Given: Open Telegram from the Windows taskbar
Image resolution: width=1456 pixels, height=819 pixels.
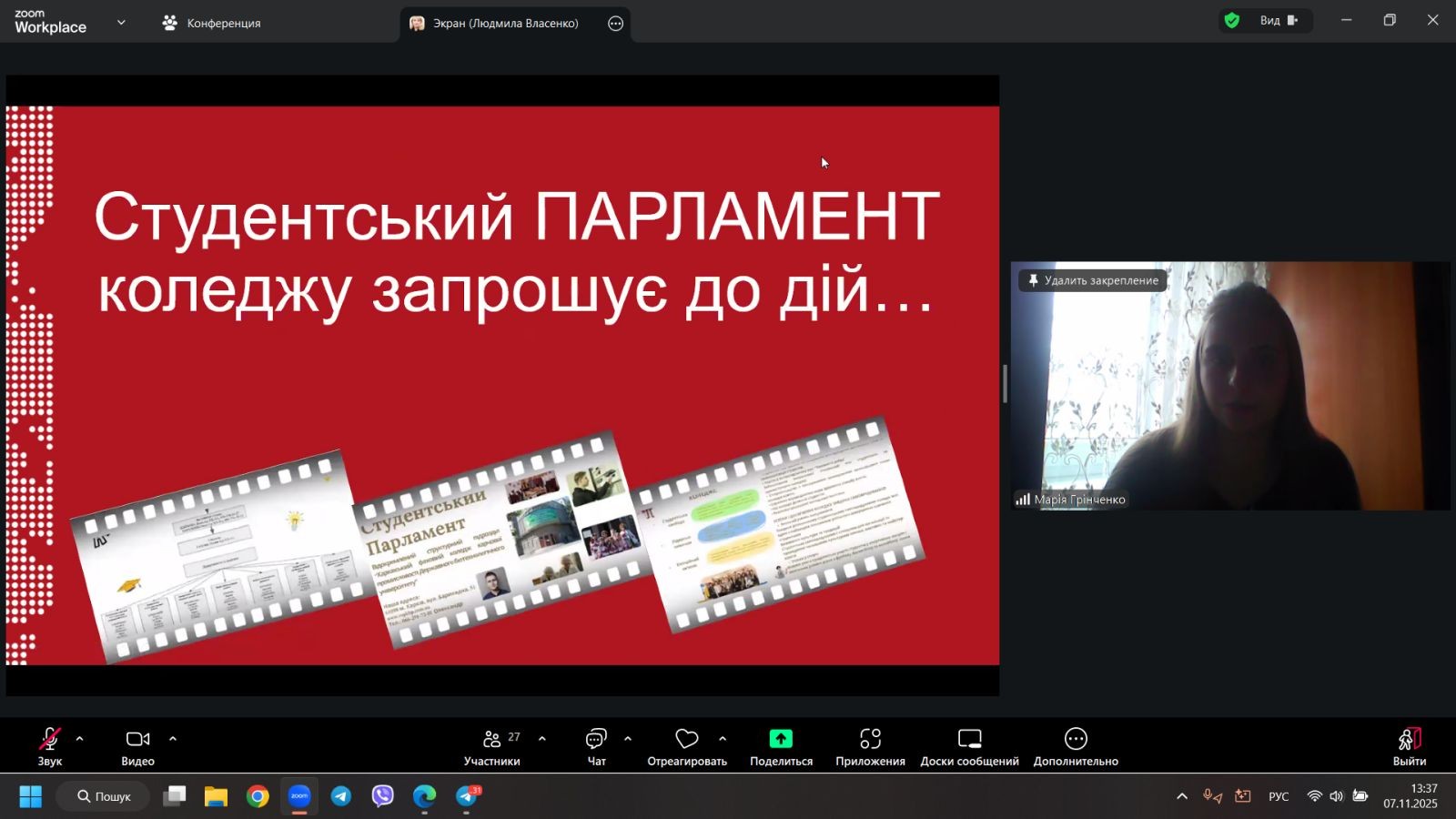Looking at the screenshot, I should point(341,796).
